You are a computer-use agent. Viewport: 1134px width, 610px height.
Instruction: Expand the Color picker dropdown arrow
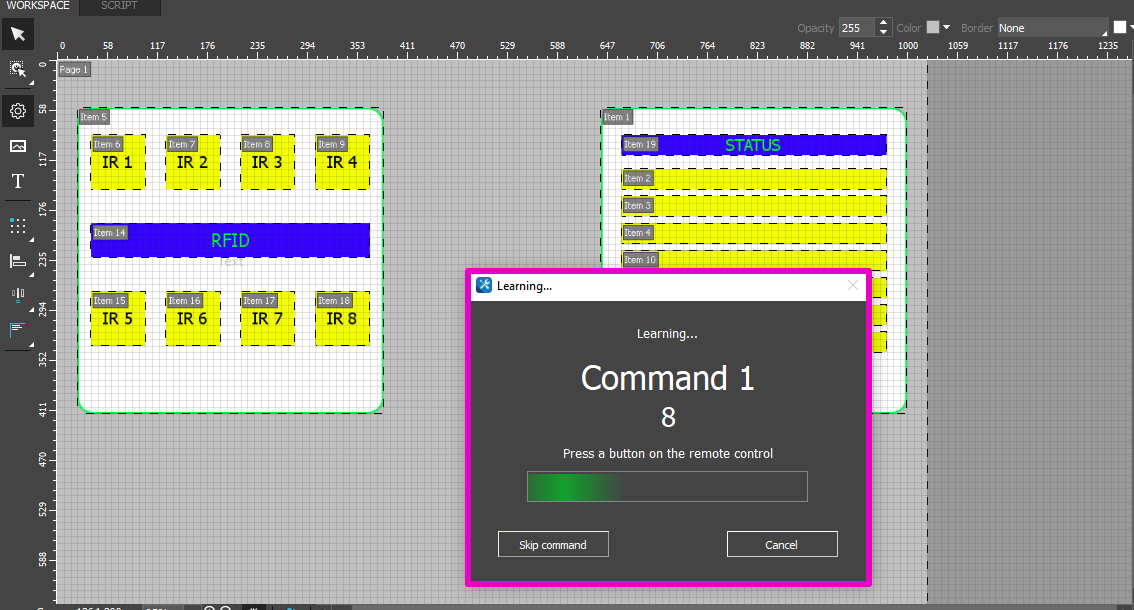point(946,28)
